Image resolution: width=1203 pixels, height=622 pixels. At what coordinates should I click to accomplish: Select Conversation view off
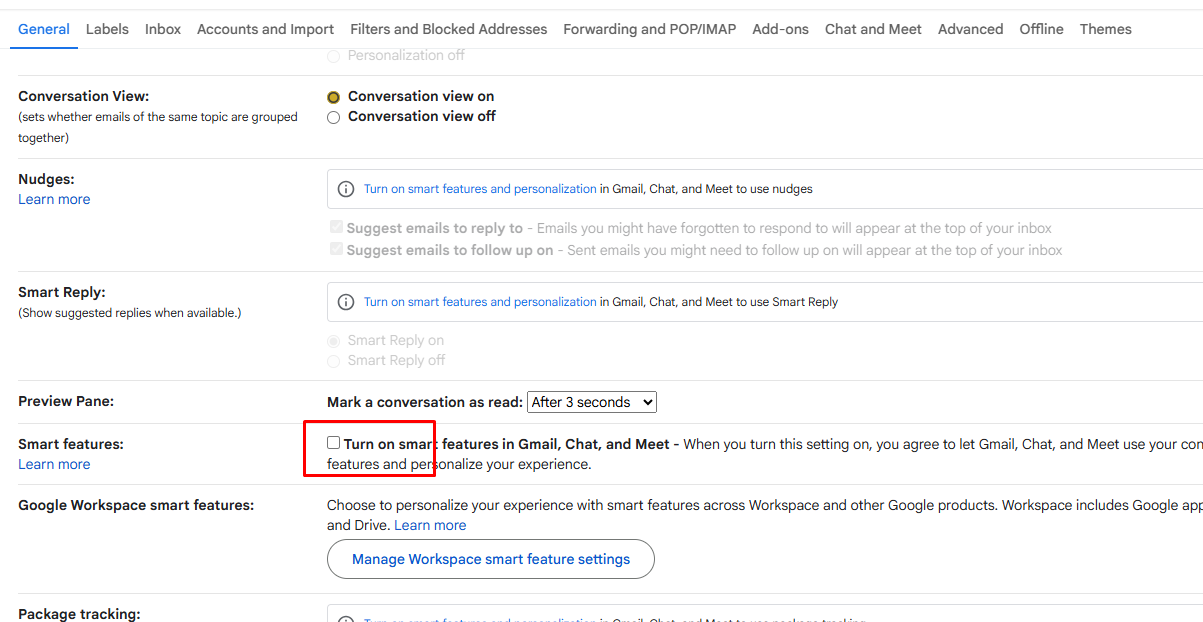[x=334, y=117]
